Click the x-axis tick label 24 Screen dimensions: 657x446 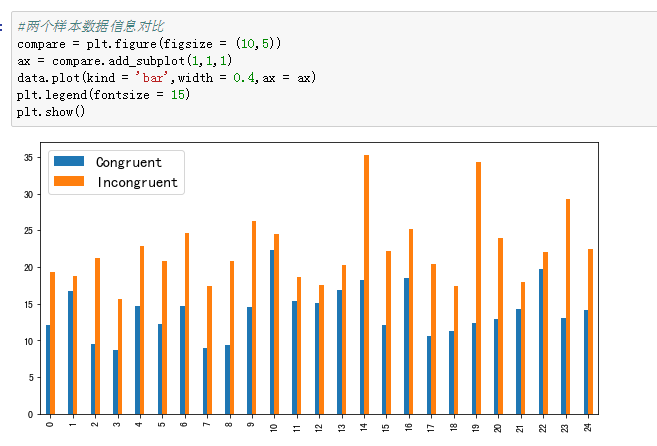coord(588,427)
